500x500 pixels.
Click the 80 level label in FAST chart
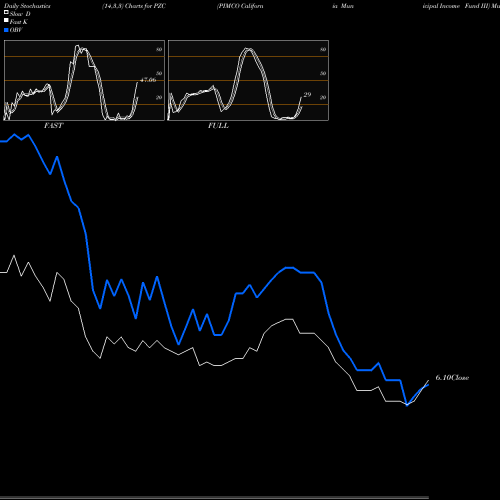[159, 49]
